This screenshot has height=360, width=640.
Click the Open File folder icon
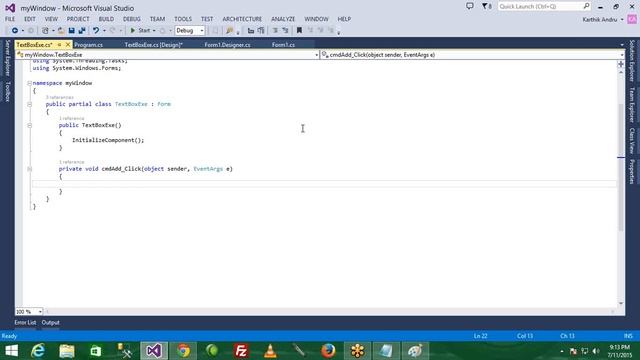point(61,31)
